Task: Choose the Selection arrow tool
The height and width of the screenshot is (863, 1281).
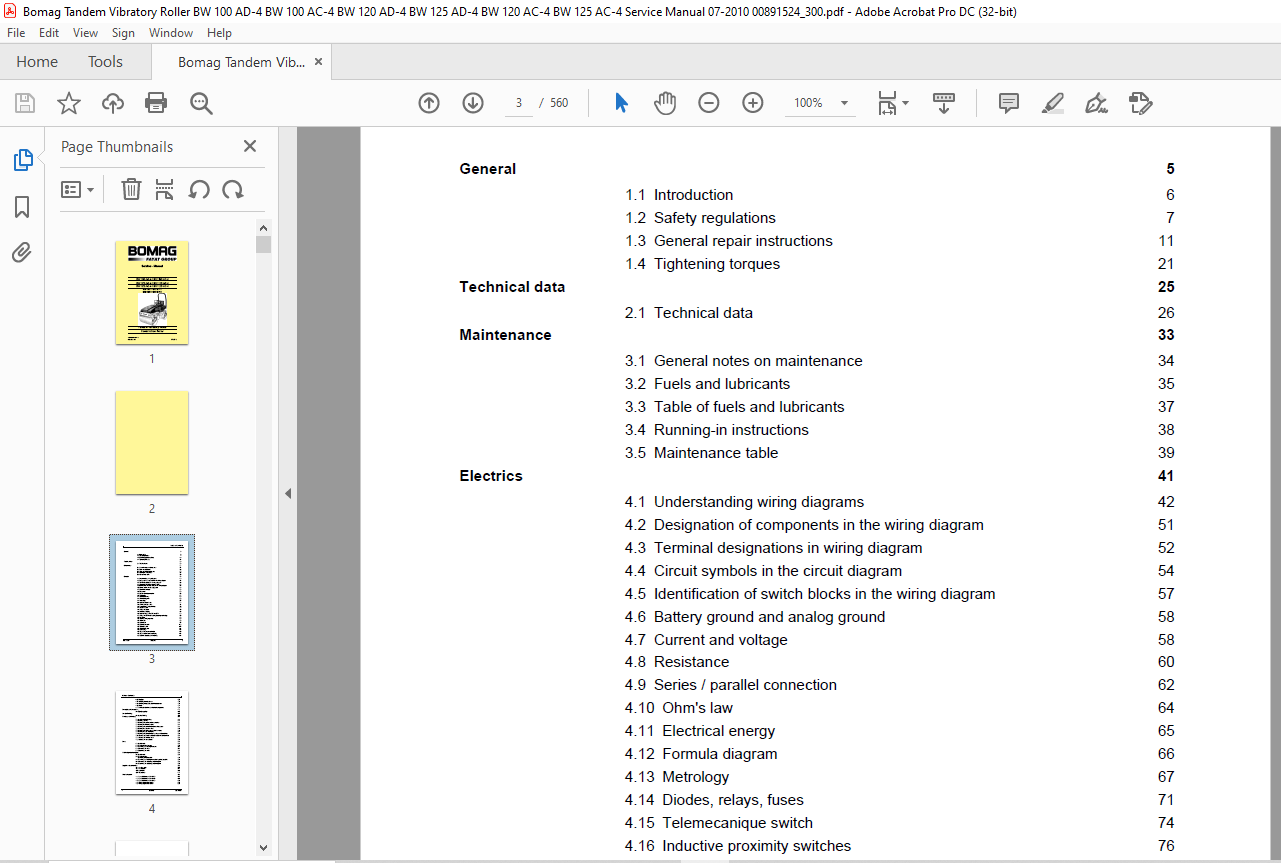Action: 621,103
